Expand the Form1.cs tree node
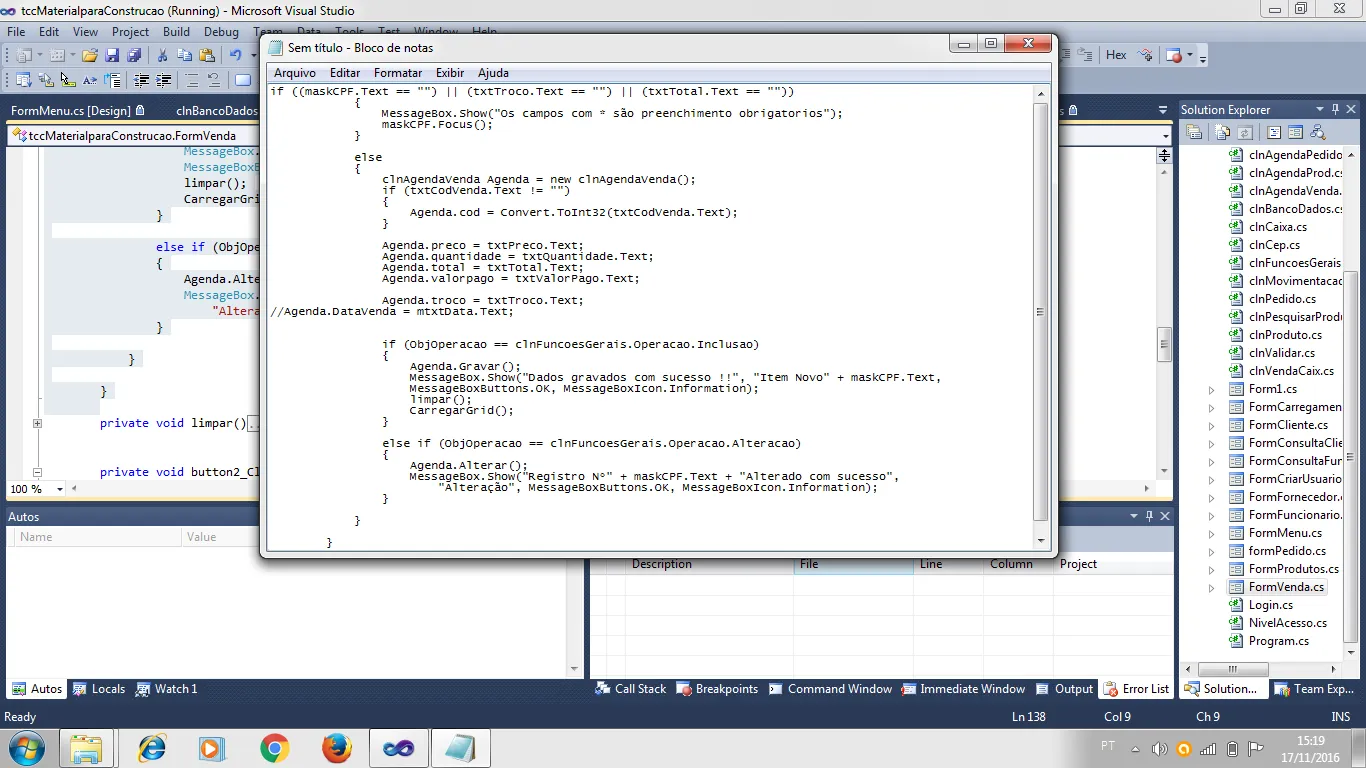1366x768 pixels. [x=1212, y=389]
